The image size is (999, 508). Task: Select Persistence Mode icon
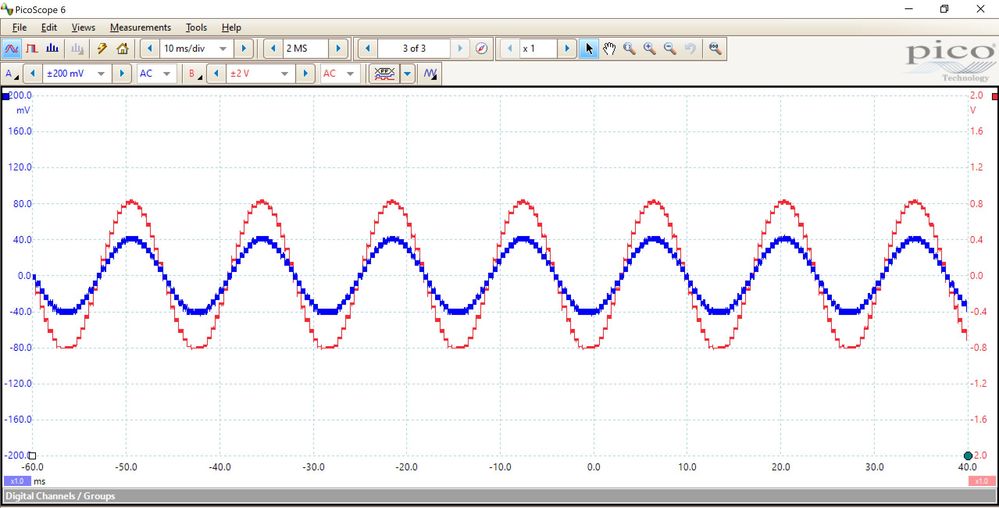[32, 48]
